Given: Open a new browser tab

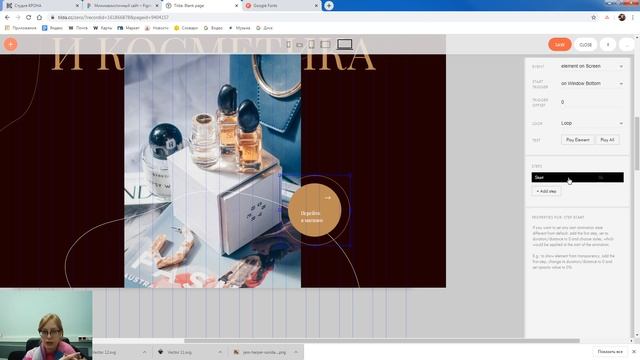Looking at the screenshot, I should pyautogui.click(x=329, y=6).
